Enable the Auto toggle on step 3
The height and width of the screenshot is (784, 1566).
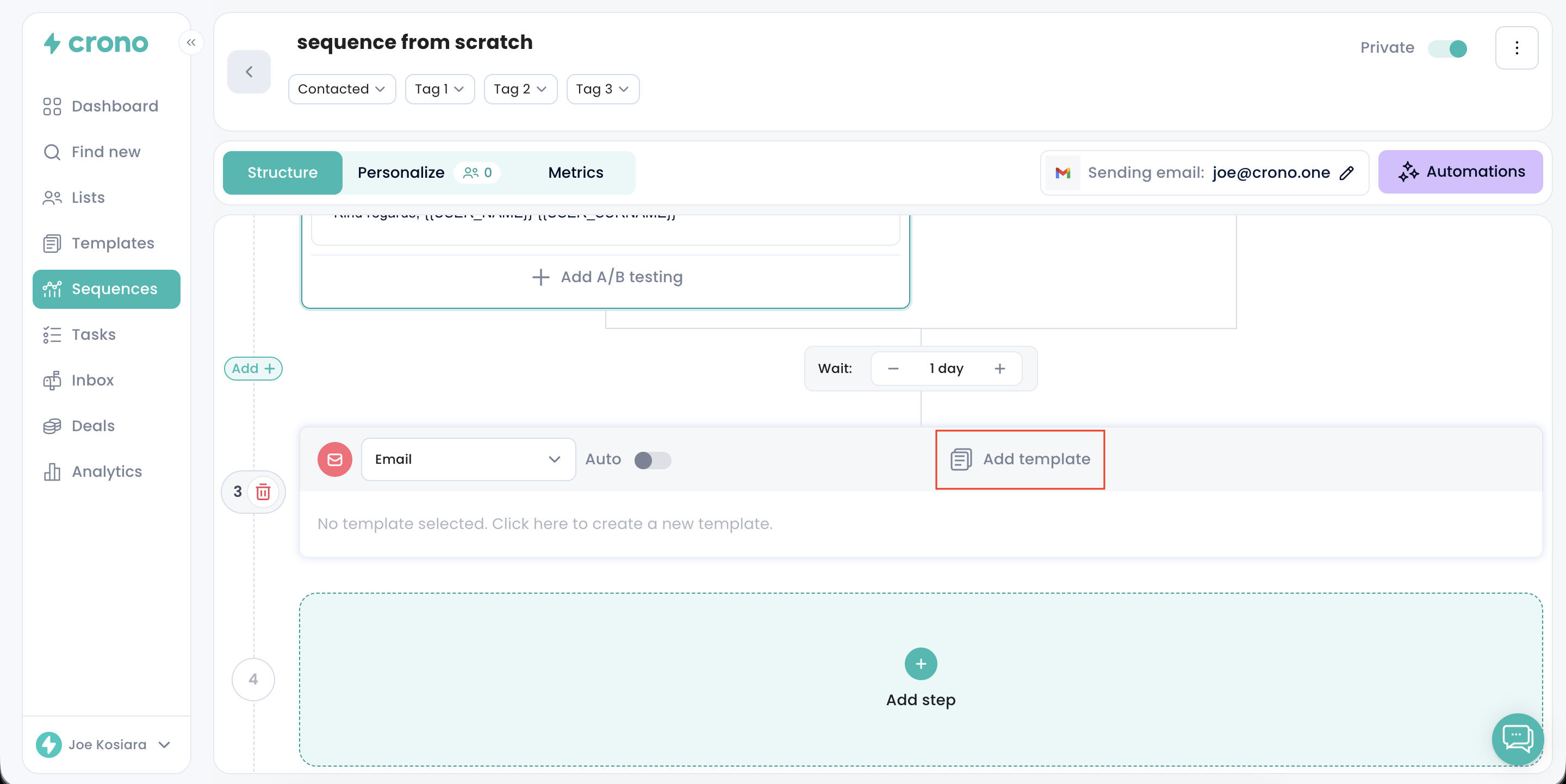[x=652, y=460]
